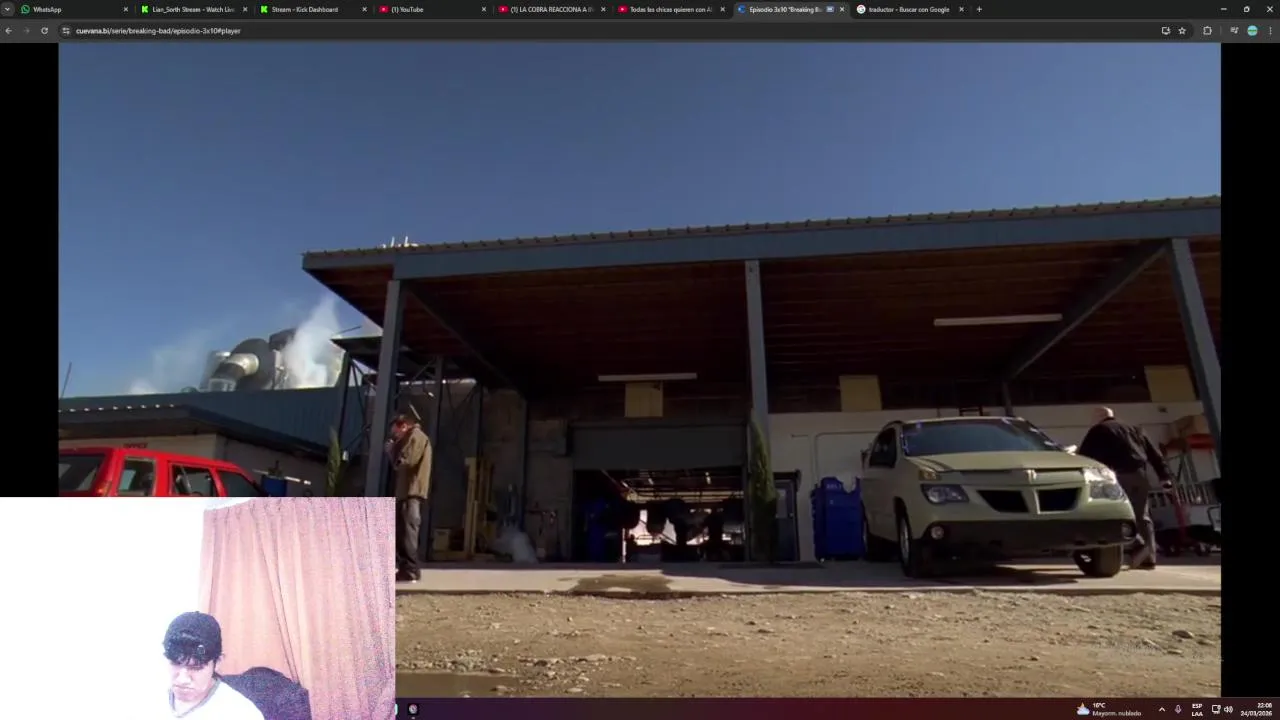Open the 22:08 clock and calendar
This screenshot has height=720, width=1280.
(x=1258, y=709)
